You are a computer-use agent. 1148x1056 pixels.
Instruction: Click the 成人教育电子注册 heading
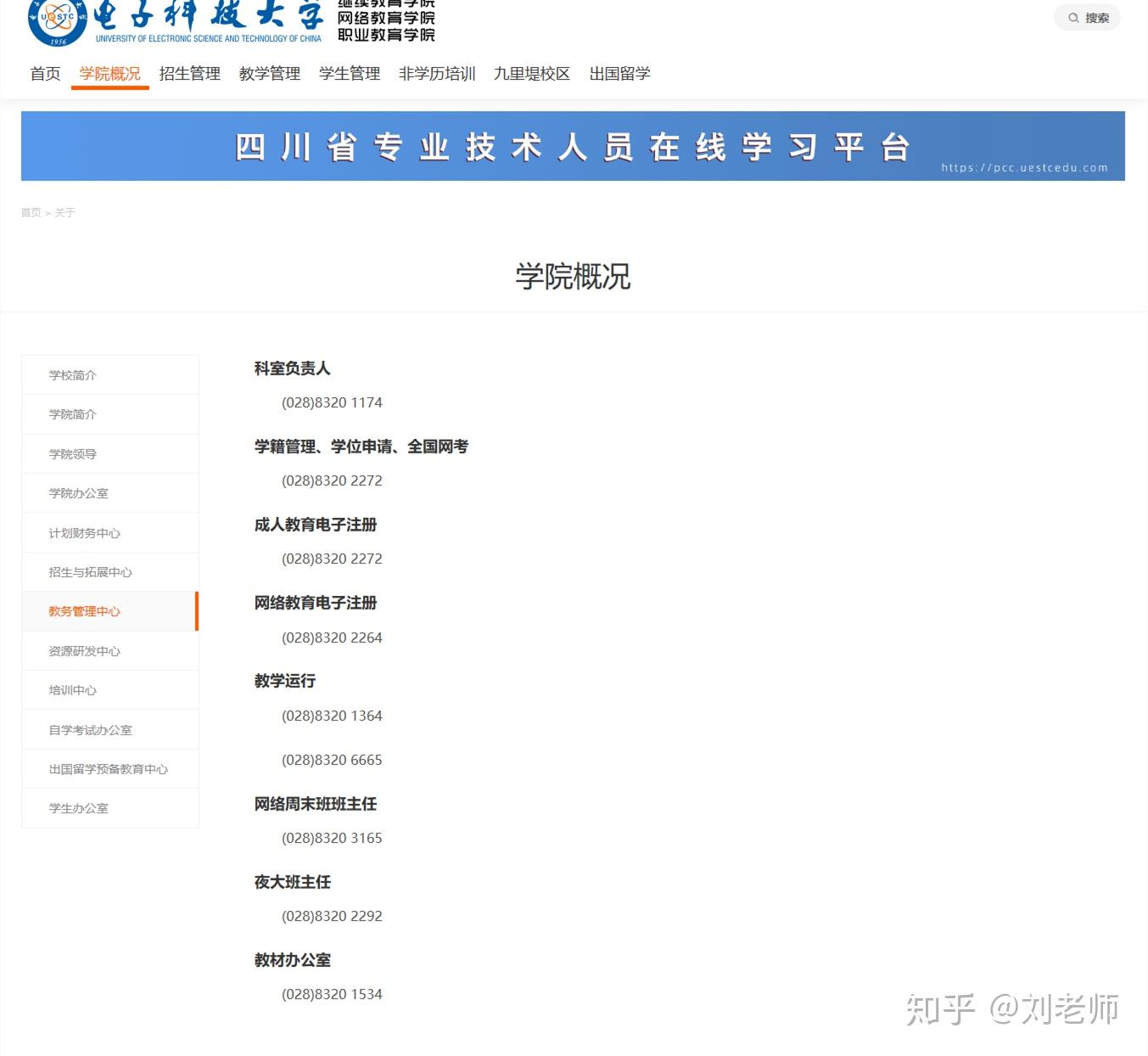[316, 525]
